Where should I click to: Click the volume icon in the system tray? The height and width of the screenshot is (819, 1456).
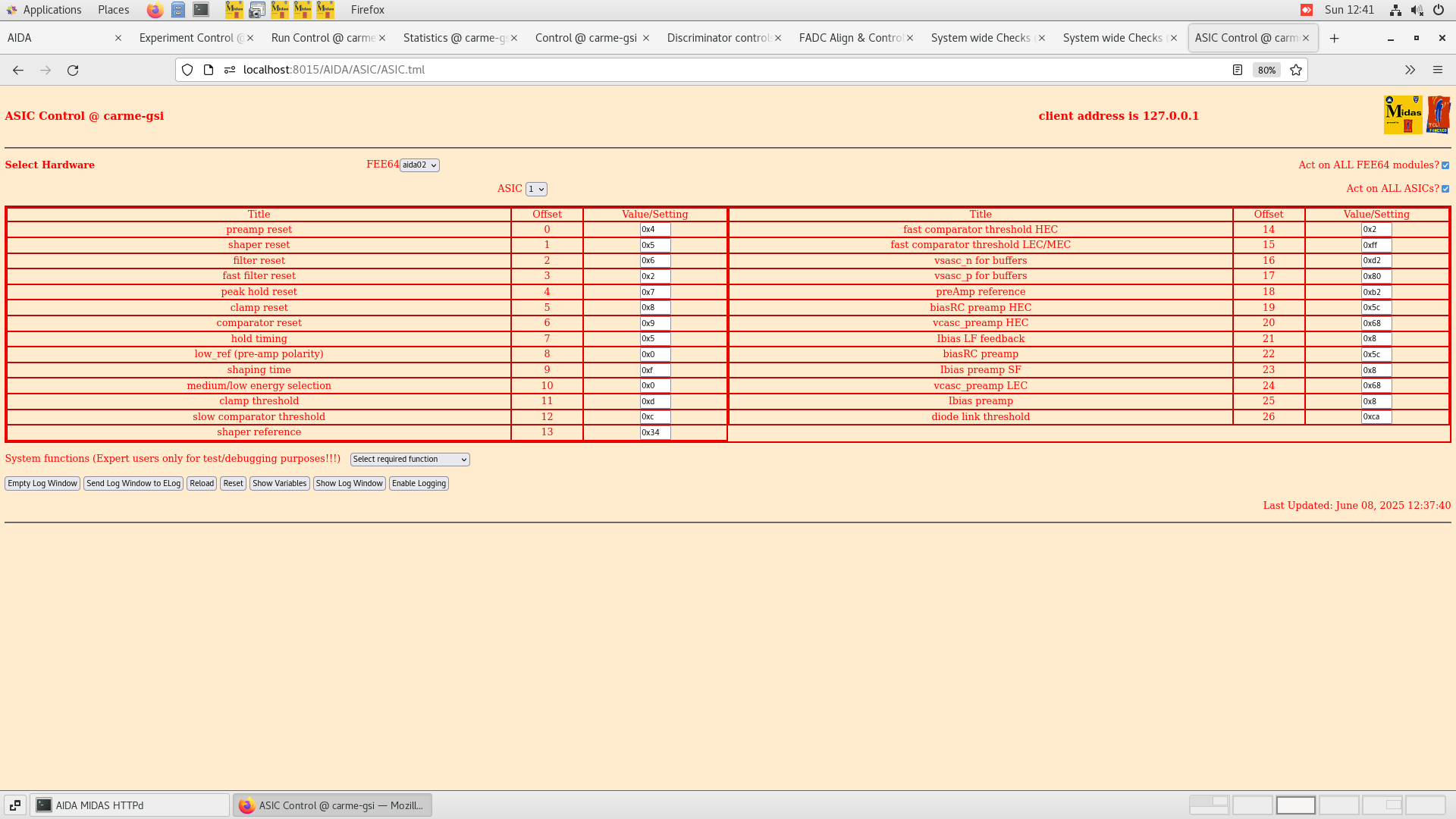[1417, 10]
